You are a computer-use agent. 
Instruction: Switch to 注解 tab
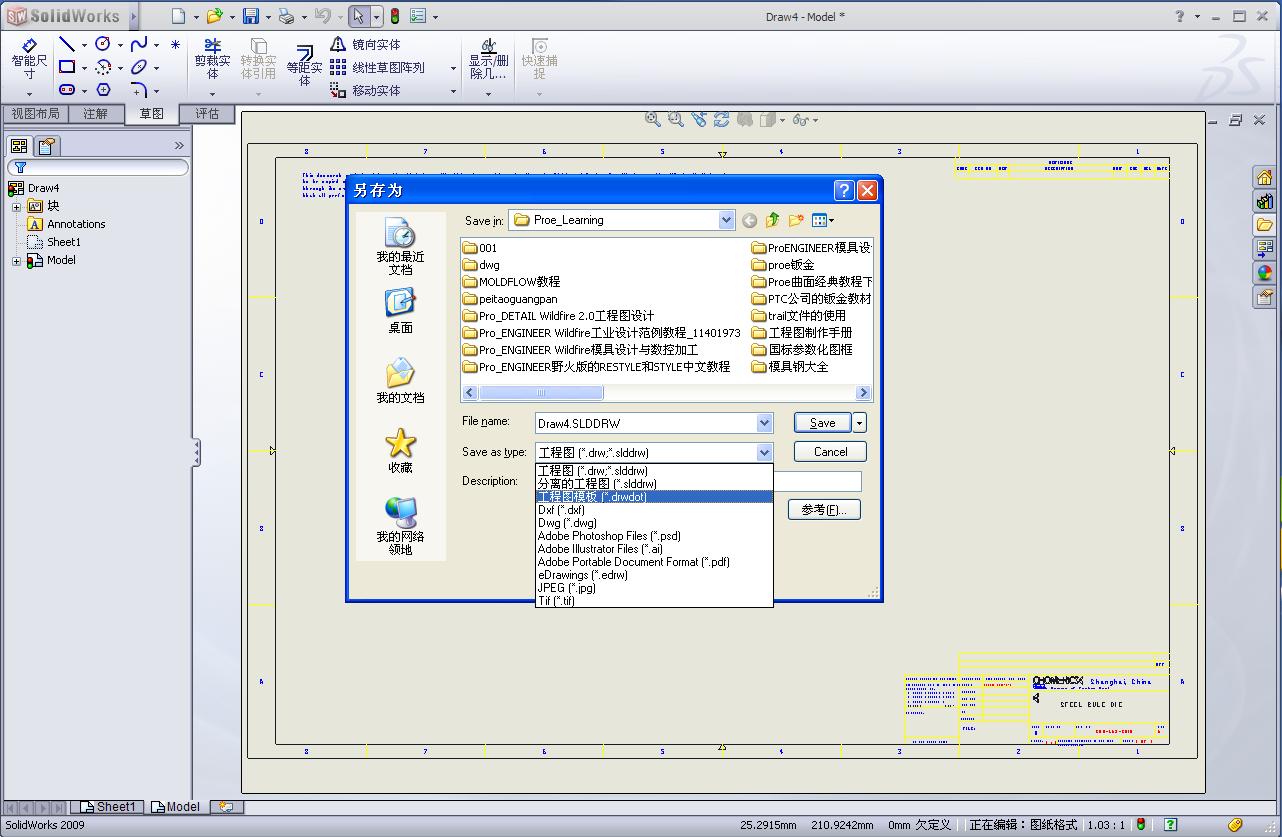point(95,114)
